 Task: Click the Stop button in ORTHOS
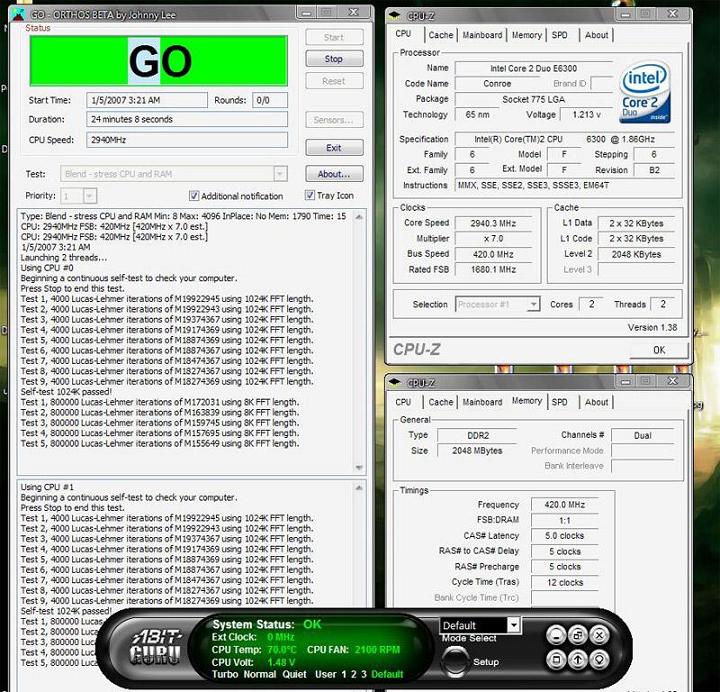pos(334,59)
